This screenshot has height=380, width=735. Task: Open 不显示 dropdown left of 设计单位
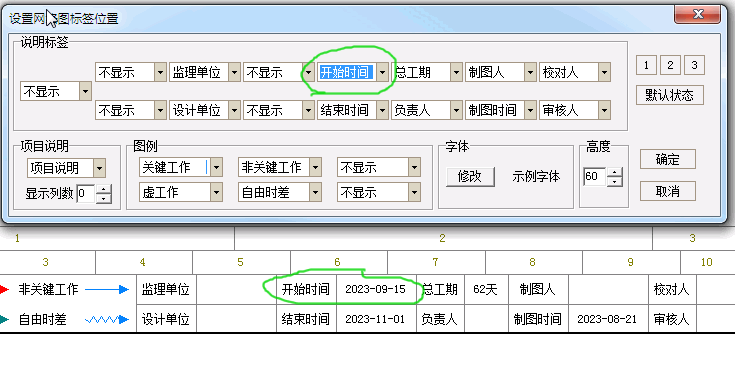pos(161,110)
